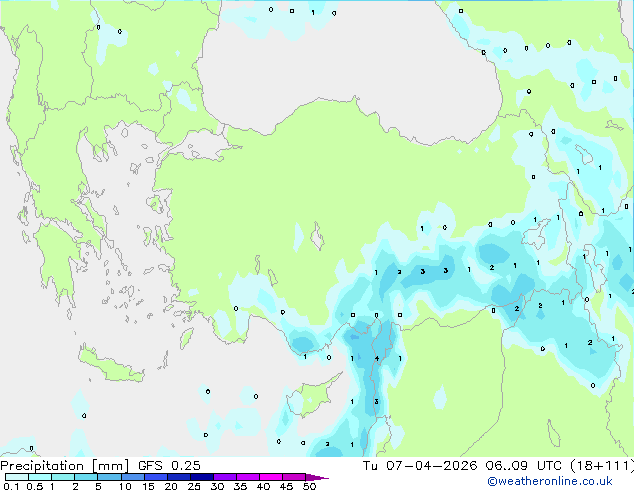The height and width of the screenshot is (490, 634).
Task: Click the '06..09 UTC' time range text
Action: [x=524, y=466]
